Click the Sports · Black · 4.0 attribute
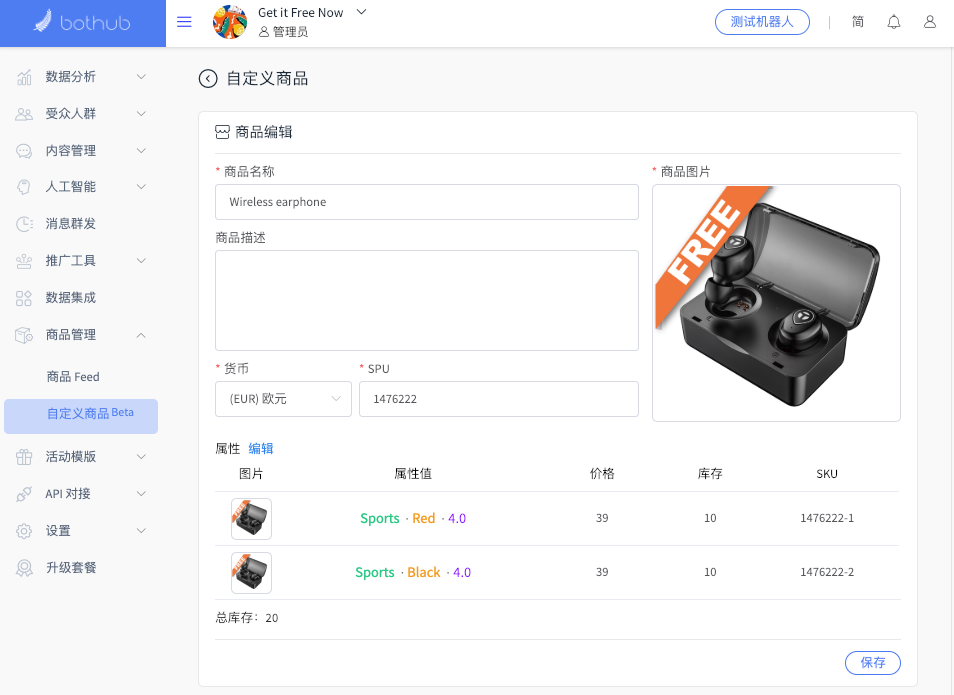The image size is (954, 695). (413, 573)
